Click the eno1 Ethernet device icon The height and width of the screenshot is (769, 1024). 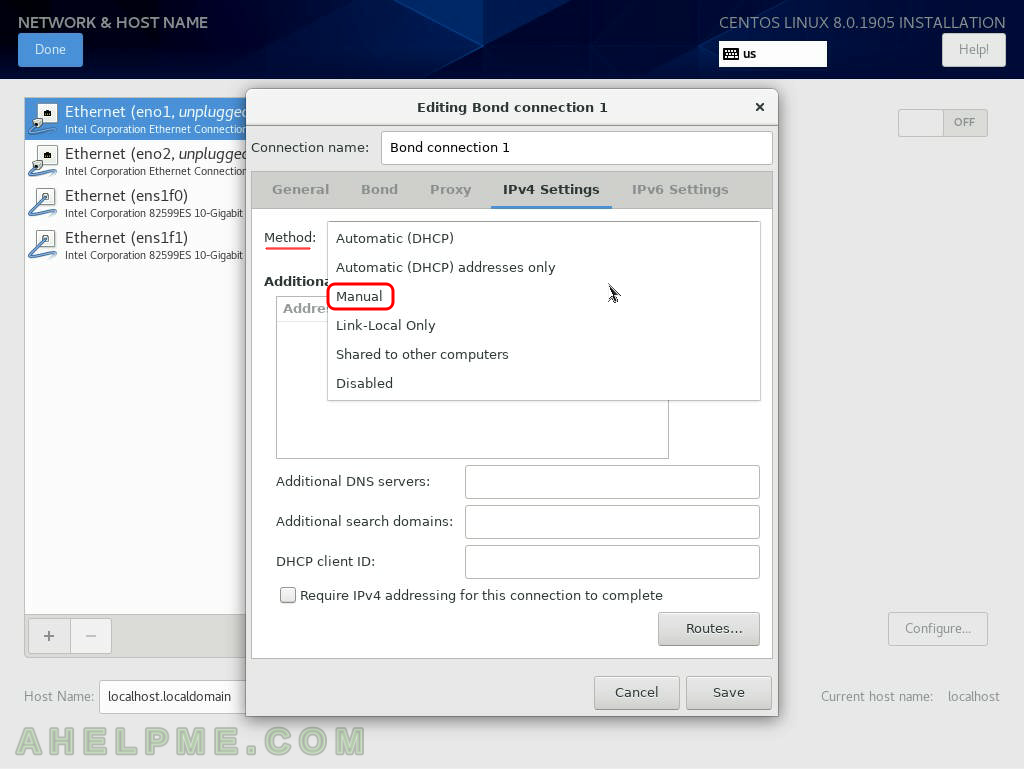point(44,118)
